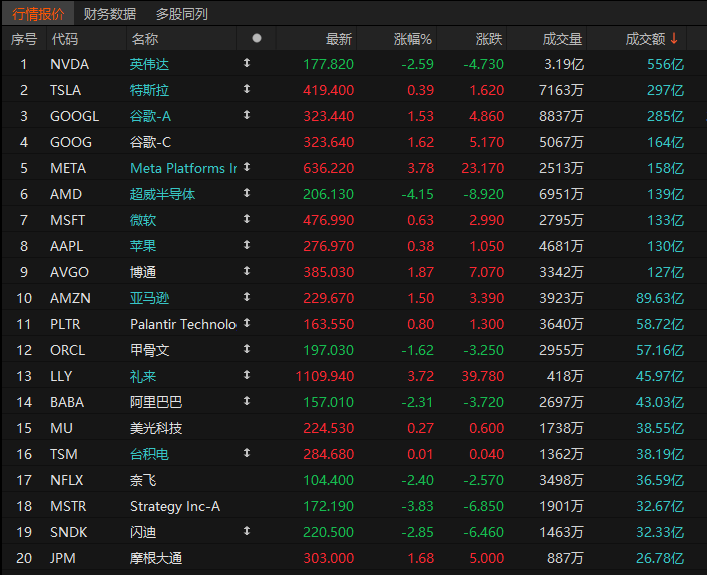Screen dimensions: 707x575
Task: Click the up-down arrow icon for TSLA
Action: tap(247, 89)
